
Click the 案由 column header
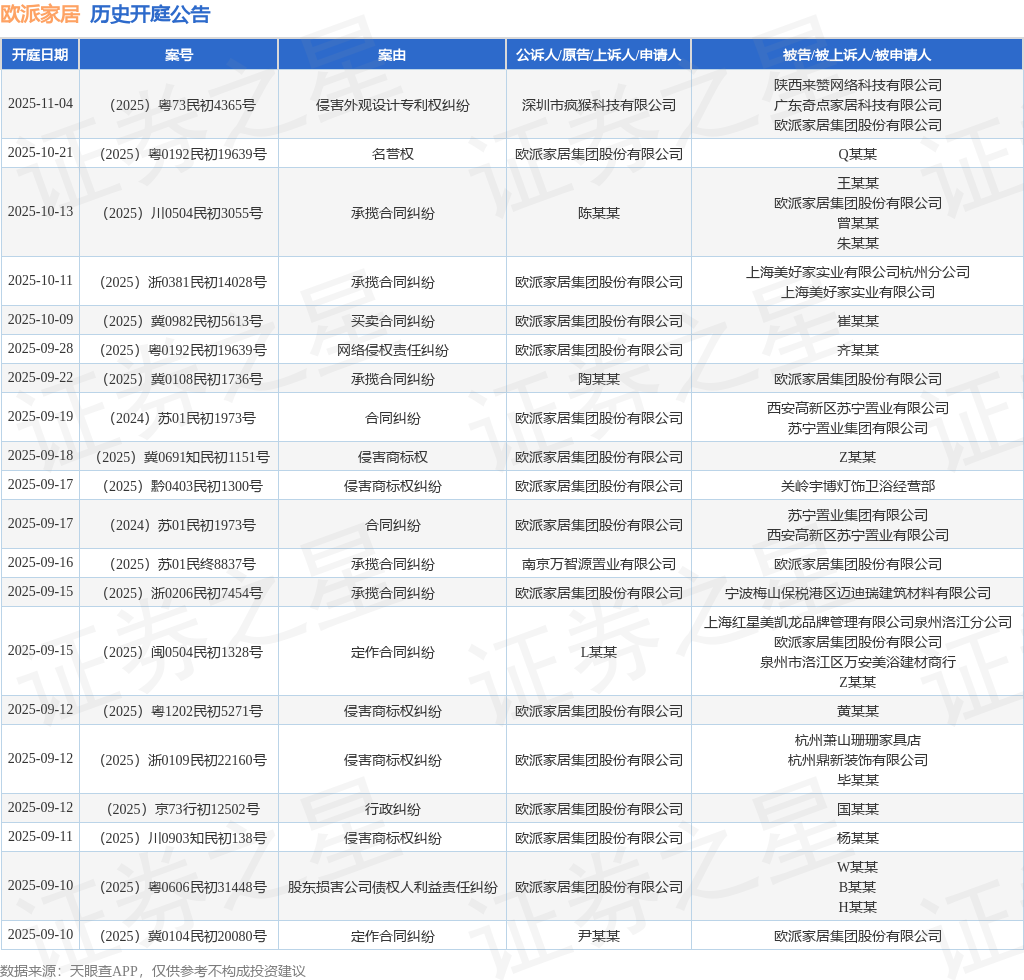tap(392, 55)
